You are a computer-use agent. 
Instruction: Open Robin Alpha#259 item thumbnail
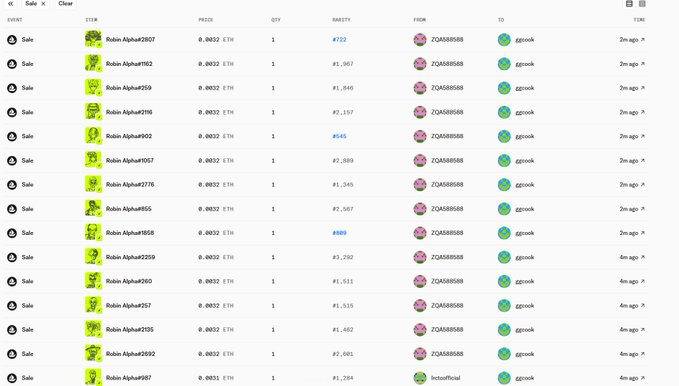tap(93, 88)
